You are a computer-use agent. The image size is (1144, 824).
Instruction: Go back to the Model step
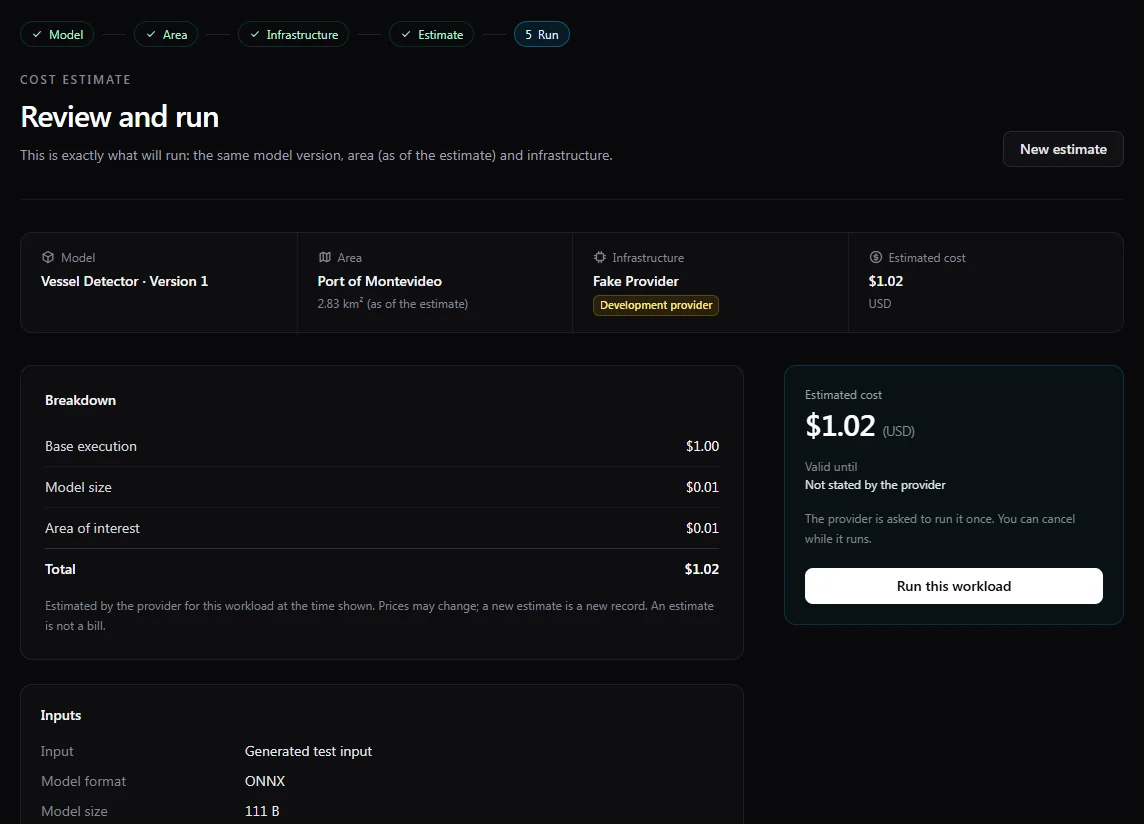(57, 34)
